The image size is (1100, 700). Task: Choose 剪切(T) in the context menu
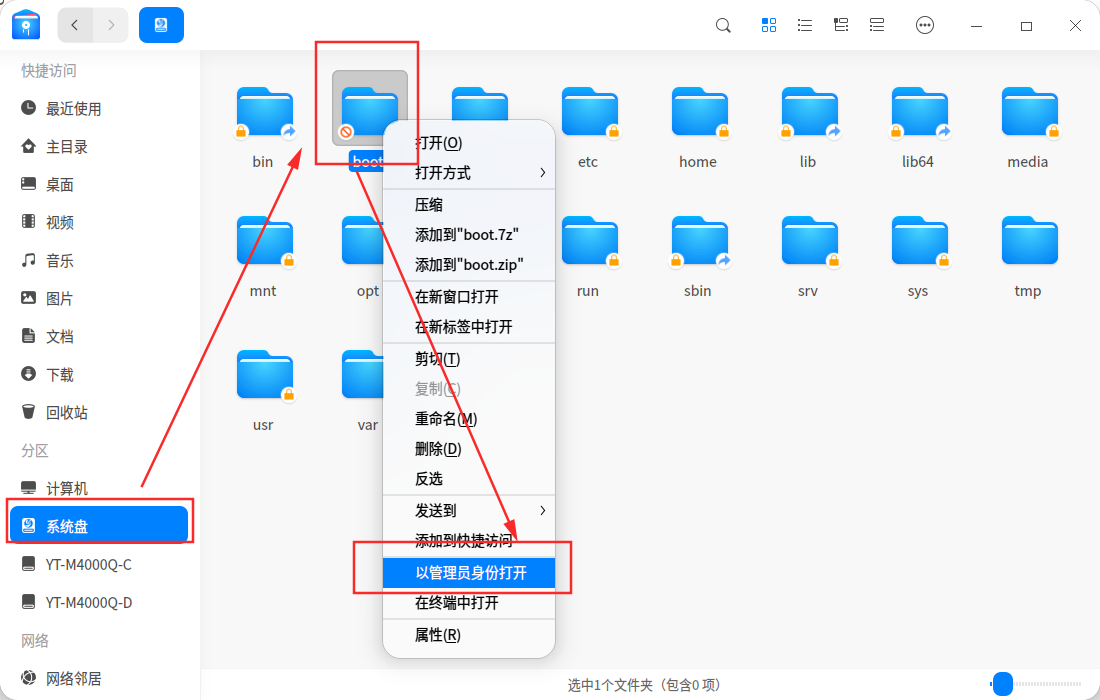(469, 359)
